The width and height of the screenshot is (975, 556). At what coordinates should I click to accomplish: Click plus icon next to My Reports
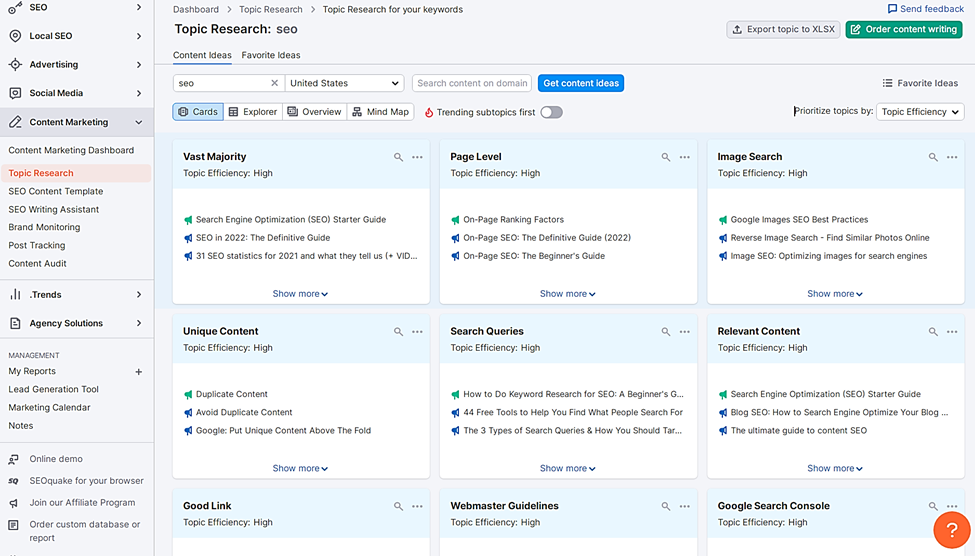click(x=139, y=372)
